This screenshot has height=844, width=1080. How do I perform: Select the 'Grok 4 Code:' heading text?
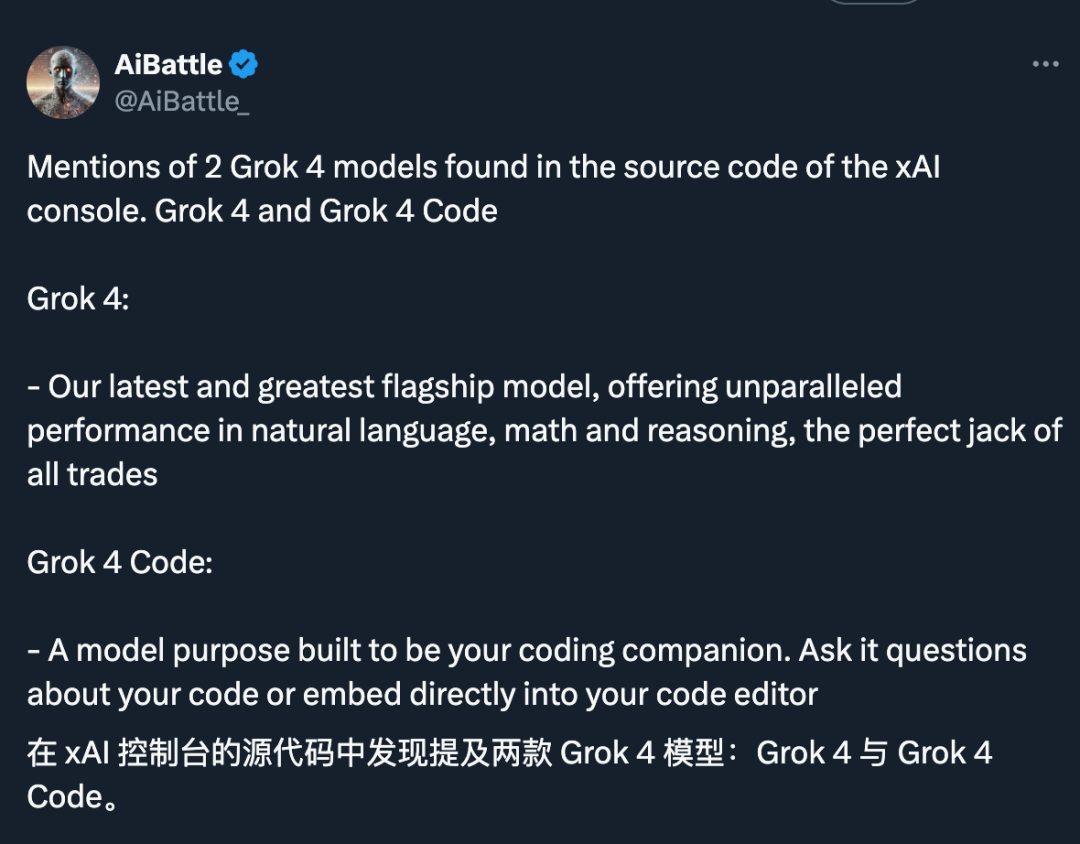coord(120,562)
